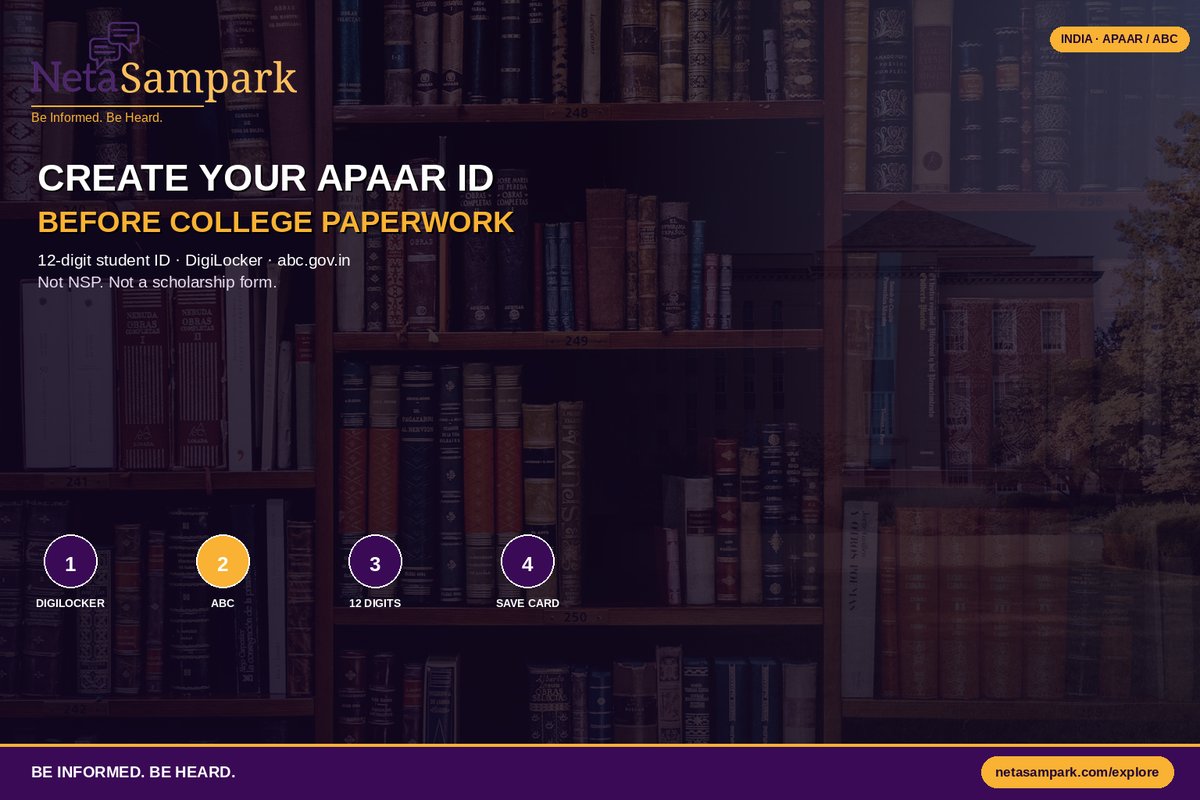Click the CREATE YOUR APAAR ID headline
This screenshot has height=800, width=1200.
tap(266, 178)
